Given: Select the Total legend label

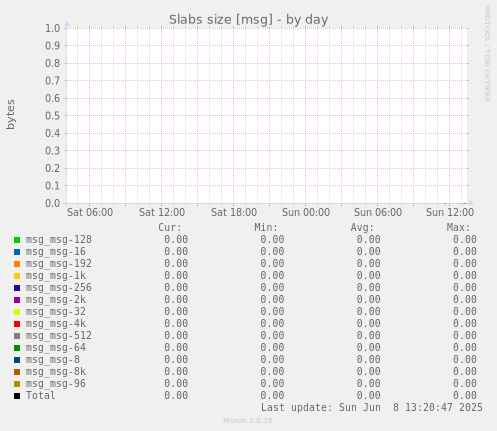Looking at the screenshot, I should (x=41, y=396).
